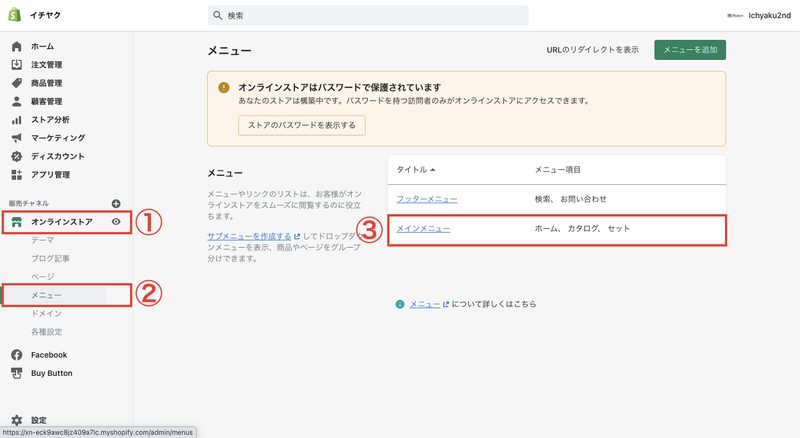Click the ストア分析 bar chart icon
Screen dimensions: 800x438
tap(17, 120)
